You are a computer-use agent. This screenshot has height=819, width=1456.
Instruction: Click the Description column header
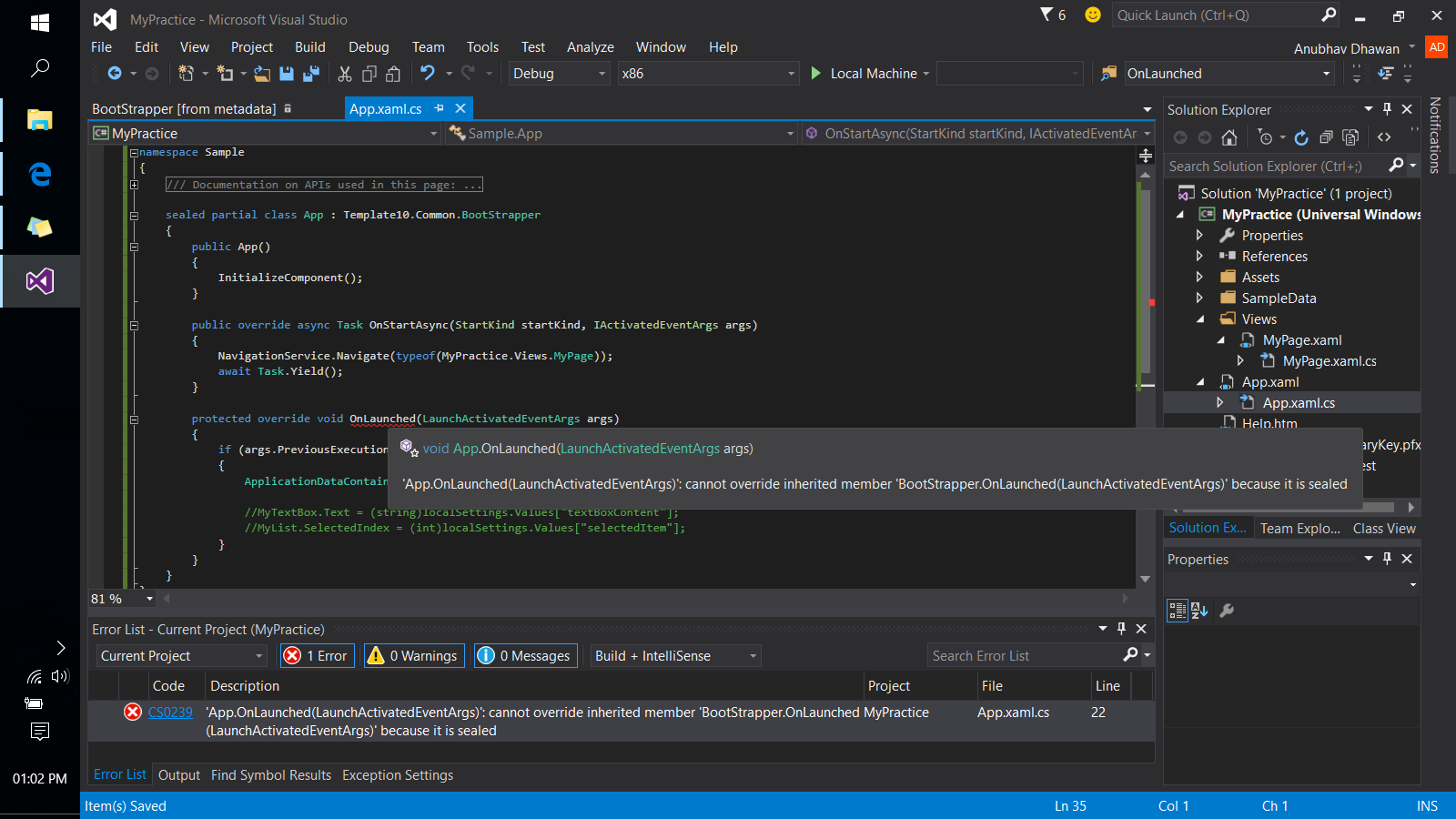click(x=533, y=686)
